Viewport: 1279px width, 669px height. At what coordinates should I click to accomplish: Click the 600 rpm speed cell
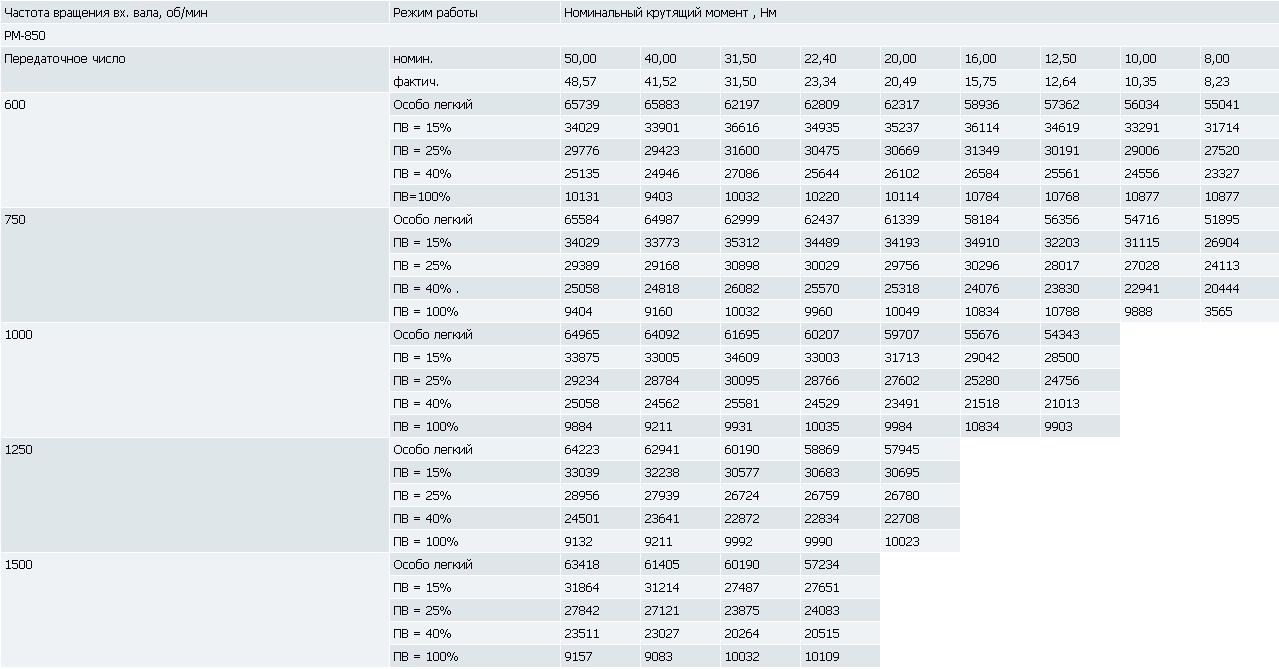tap(195, 150)
